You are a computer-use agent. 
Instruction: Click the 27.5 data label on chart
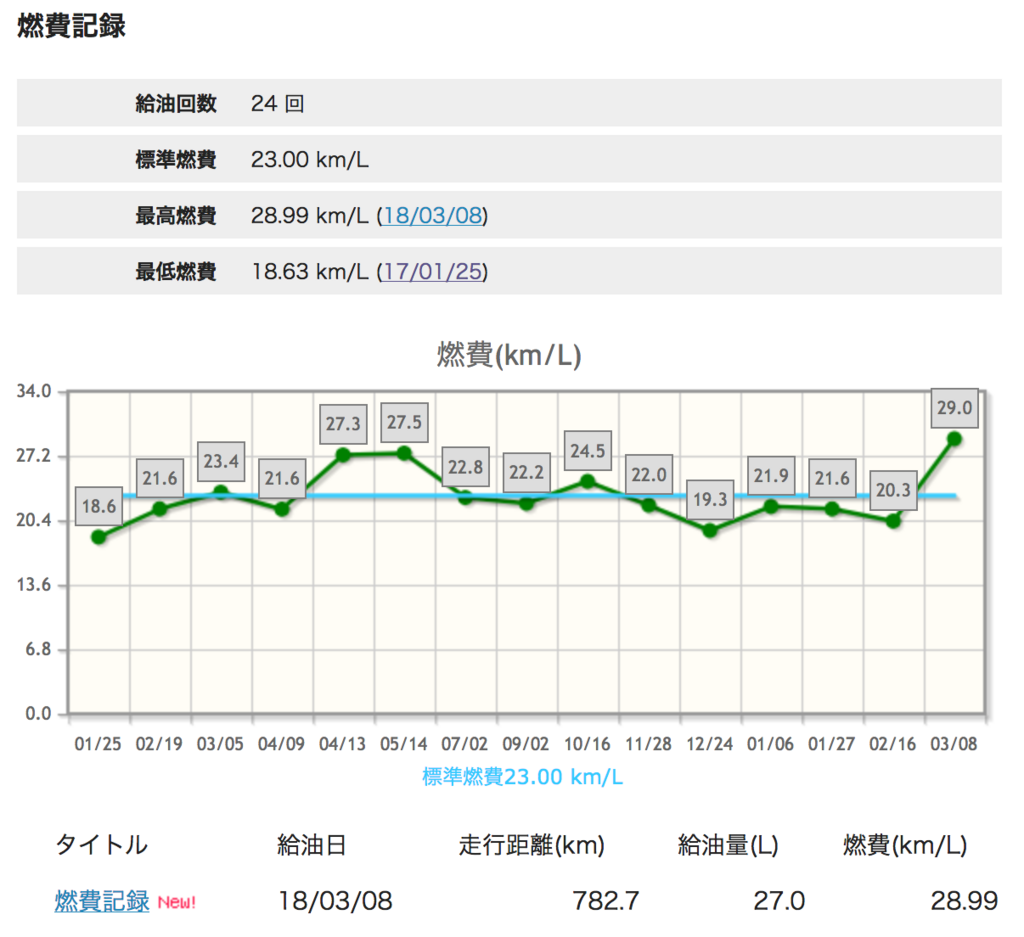click(x=404, y=422)
